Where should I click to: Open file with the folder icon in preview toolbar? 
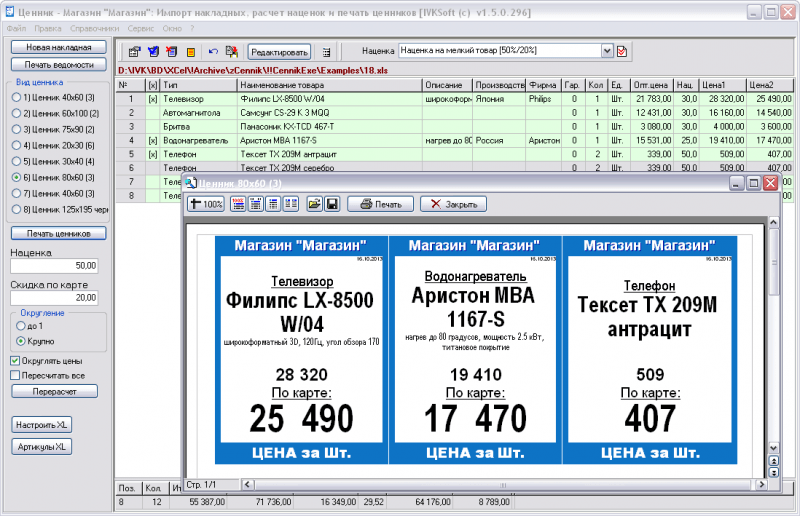(314, 204)
